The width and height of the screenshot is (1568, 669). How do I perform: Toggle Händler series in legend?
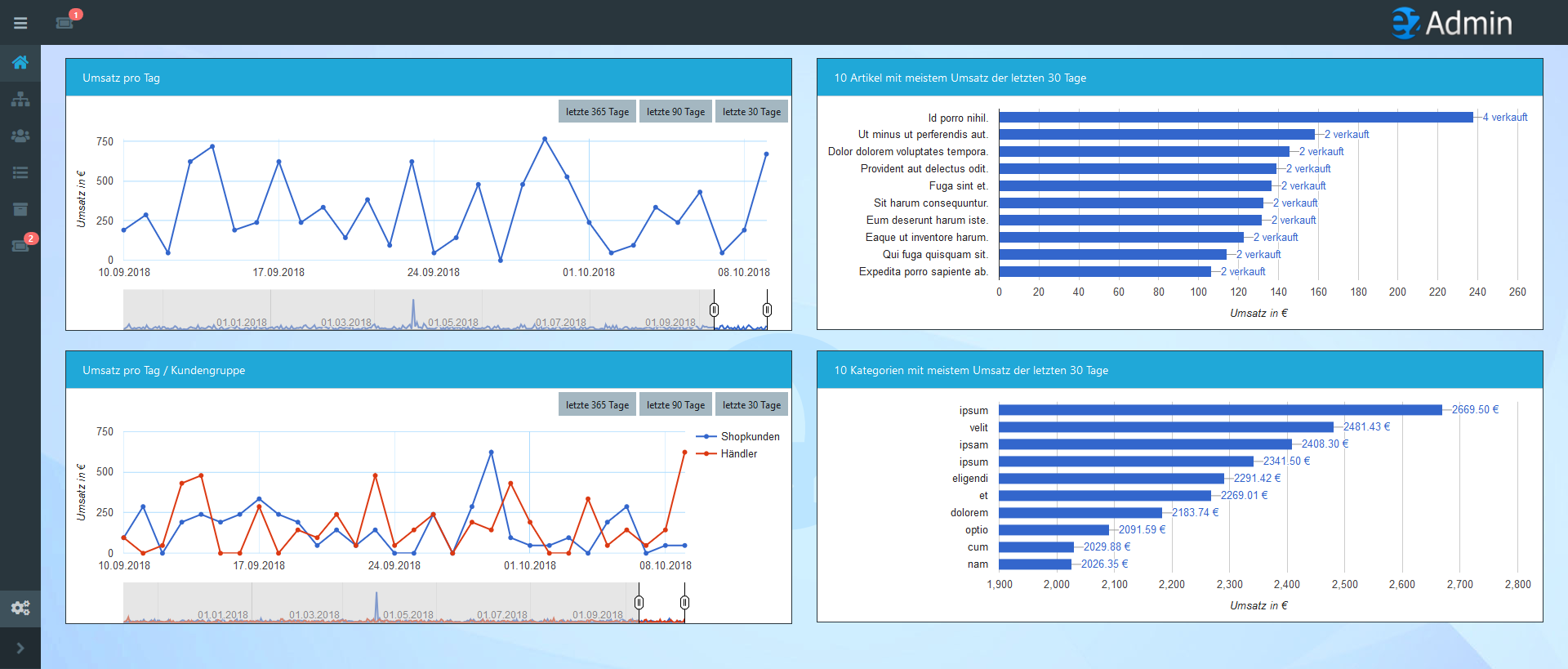[727, 454]
